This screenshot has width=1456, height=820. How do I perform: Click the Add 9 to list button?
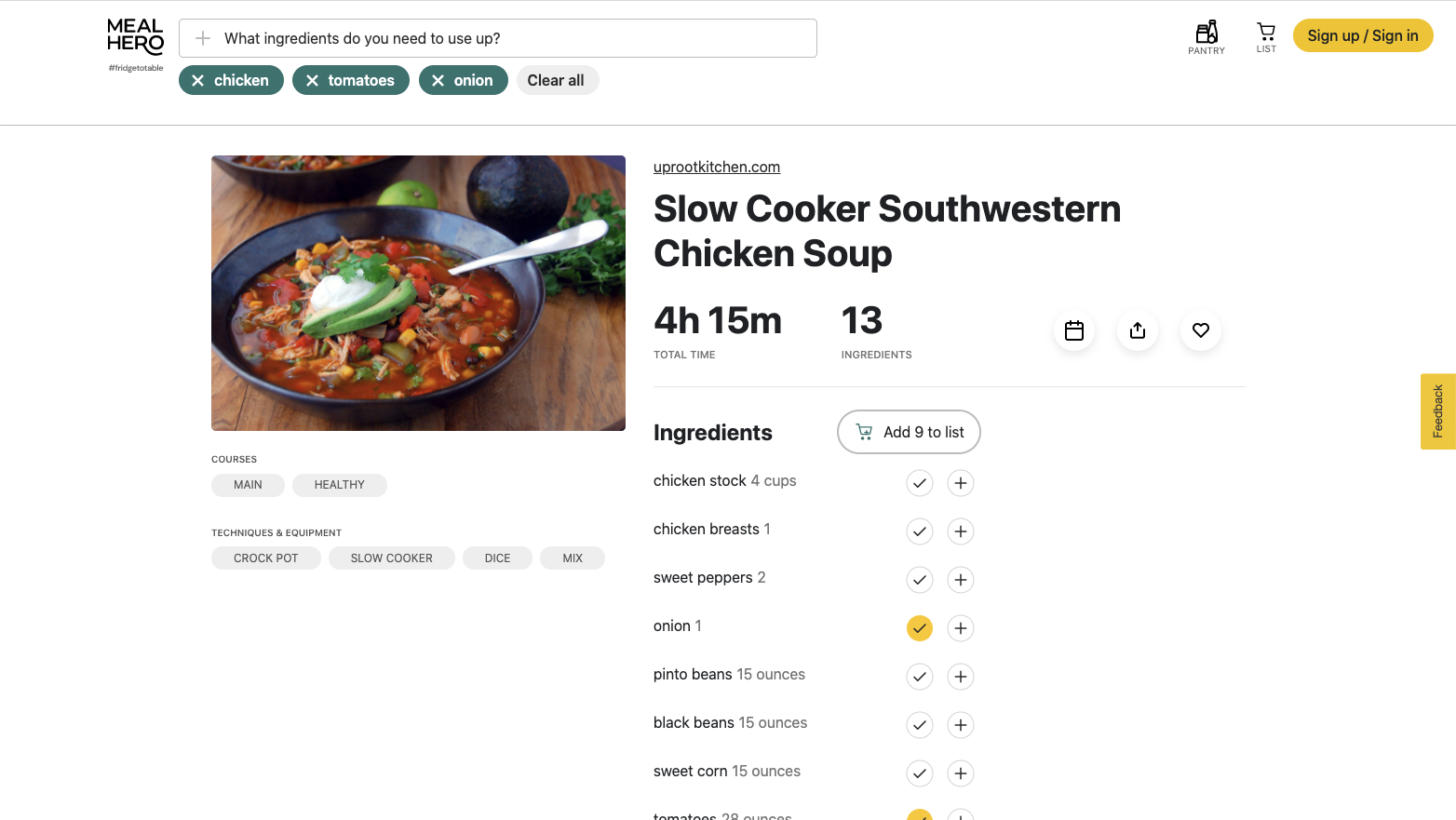point(909,432)
